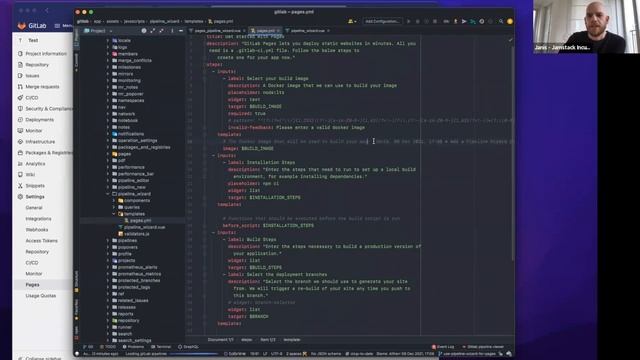Open the Terminal tool window tab
Viewport: 640px width, 360px height.
tap(161, 347)
